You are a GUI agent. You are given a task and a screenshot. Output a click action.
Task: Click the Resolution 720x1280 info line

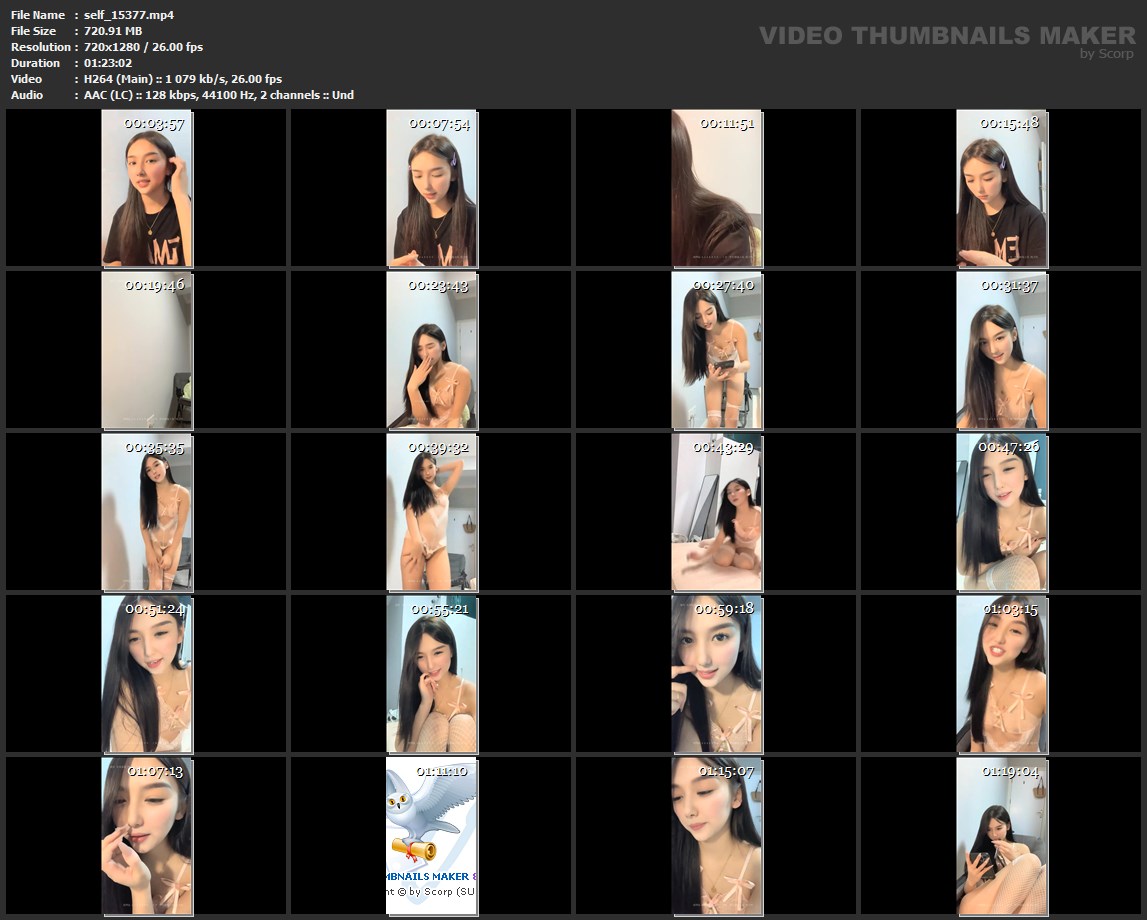pyautogui.click(x=143, y=47)
